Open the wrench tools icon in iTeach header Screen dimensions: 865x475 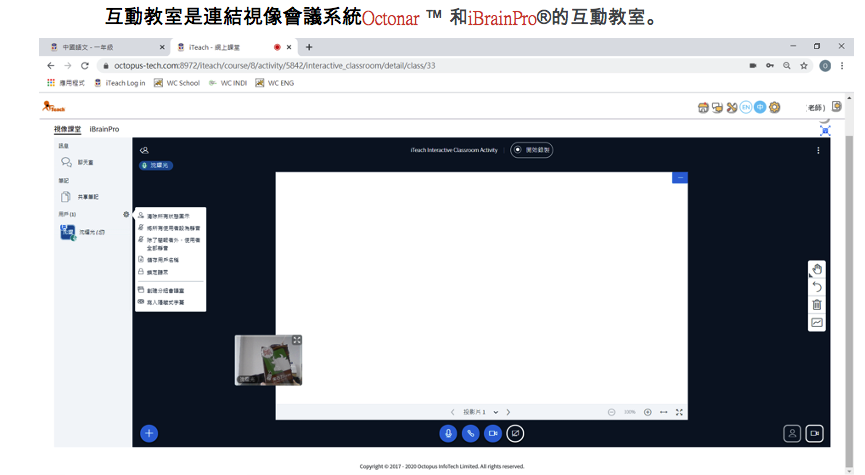point(731,108)
